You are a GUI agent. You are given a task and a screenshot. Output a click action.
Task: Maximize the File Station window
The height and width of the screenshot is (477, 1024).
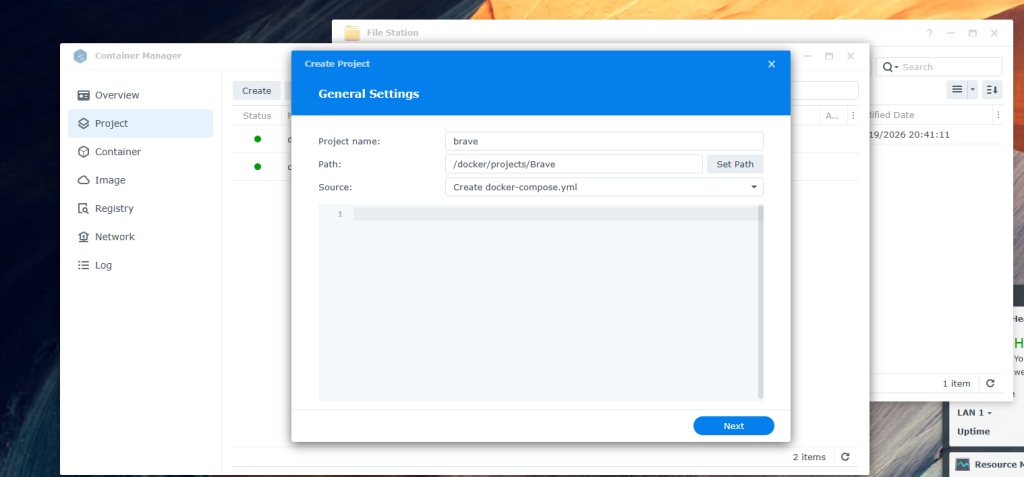(972, 33)
